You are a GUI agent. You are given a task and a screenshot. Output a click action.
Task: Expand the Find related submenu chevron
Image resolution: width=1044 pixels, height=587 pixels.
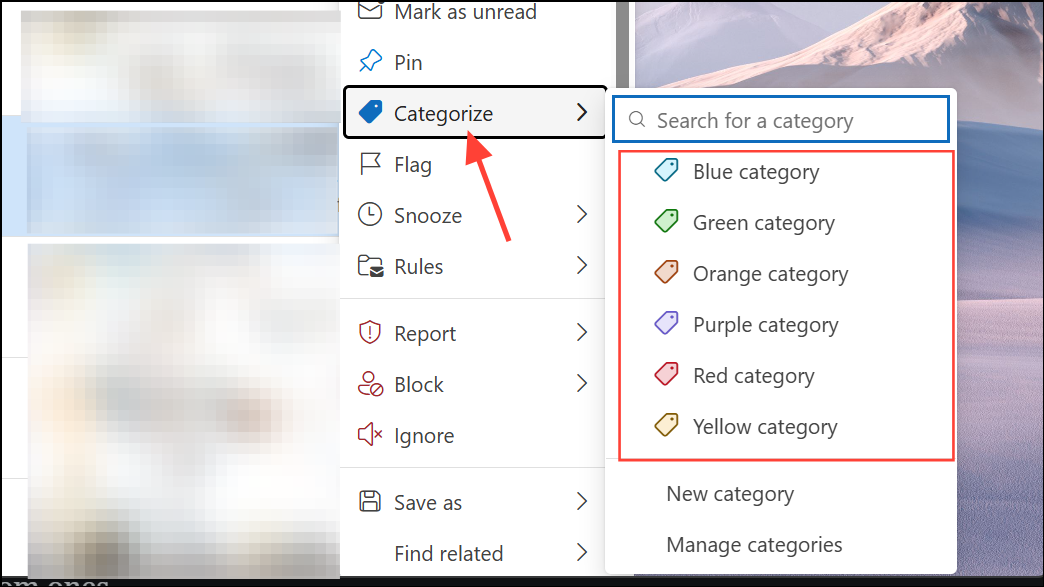click(x=582, y=552)
